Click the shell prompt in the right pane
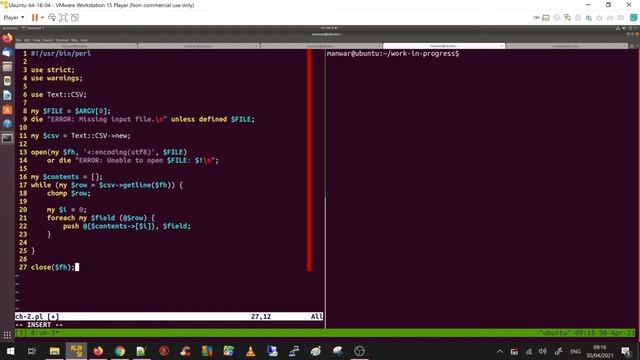The height and width of the screenshot is (360, 640). pos(393,53)
